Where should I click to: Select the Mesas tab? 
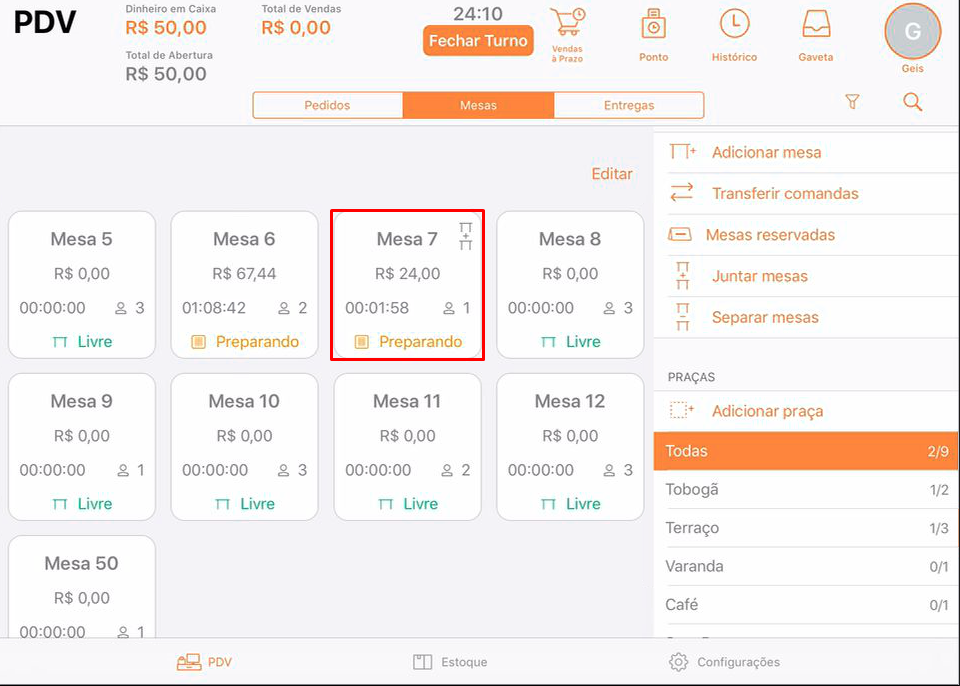coord(478,105)
